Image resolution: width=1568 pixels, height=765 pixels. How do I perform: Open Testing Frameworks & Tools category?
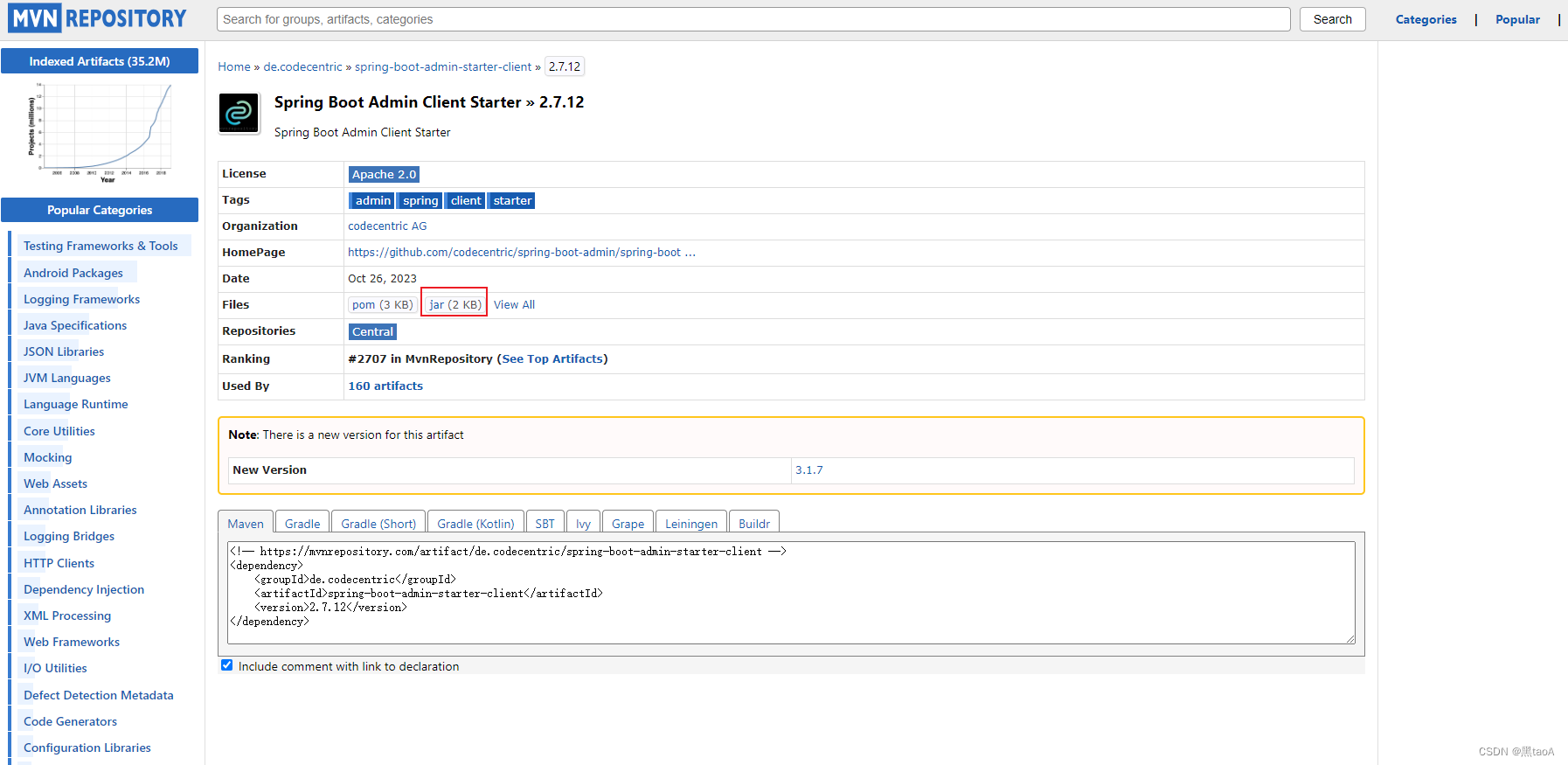(x=101, y=247)
